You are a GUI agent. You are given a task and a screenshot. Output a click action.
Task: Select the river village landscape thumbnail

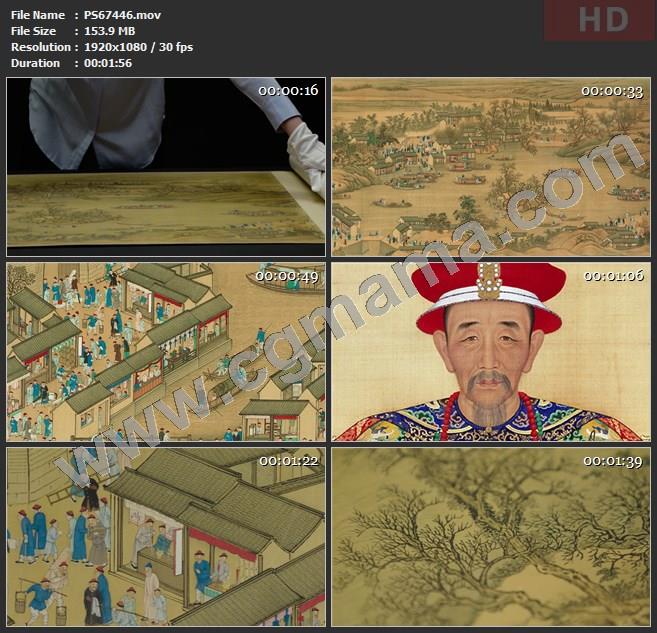(490, 167)
